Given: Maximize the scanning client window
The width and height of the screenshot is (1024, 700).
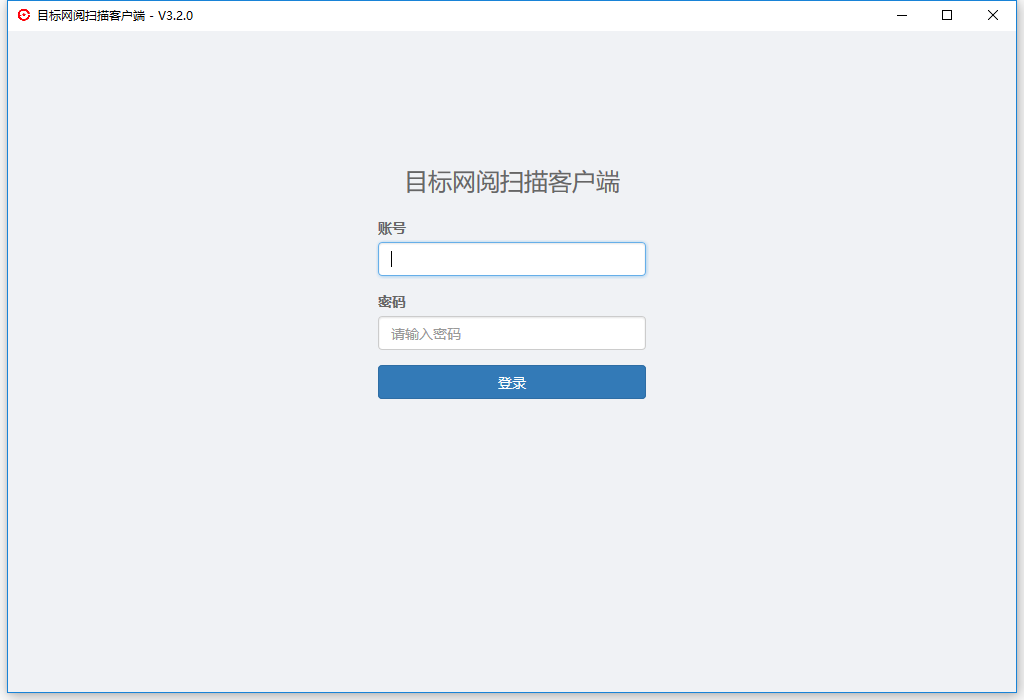Looking at the screenshot, I should (x=947, y=15).
